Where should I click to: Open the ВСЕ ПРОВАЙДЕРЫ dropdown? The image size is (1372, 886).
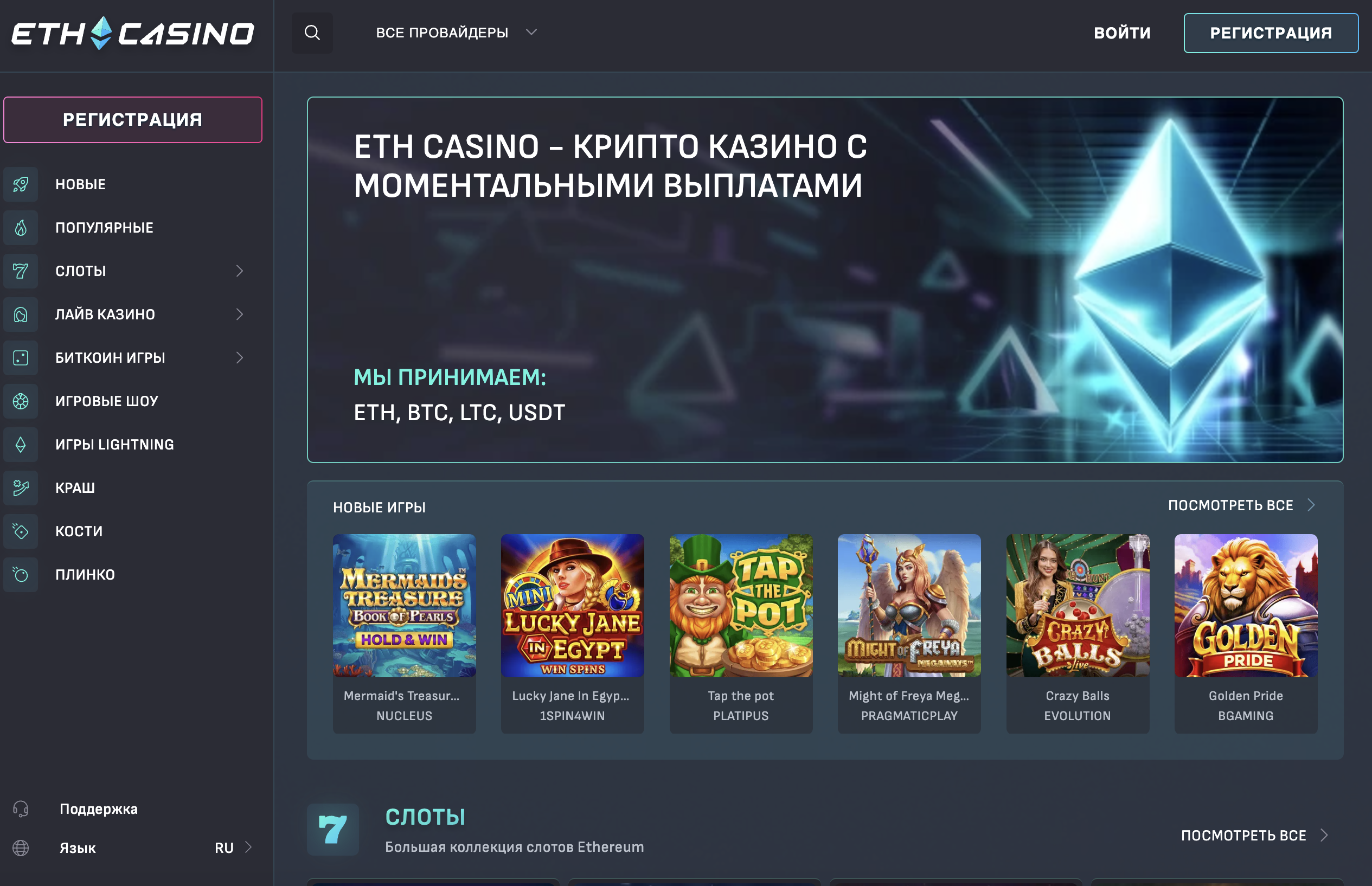pos(456,33)
